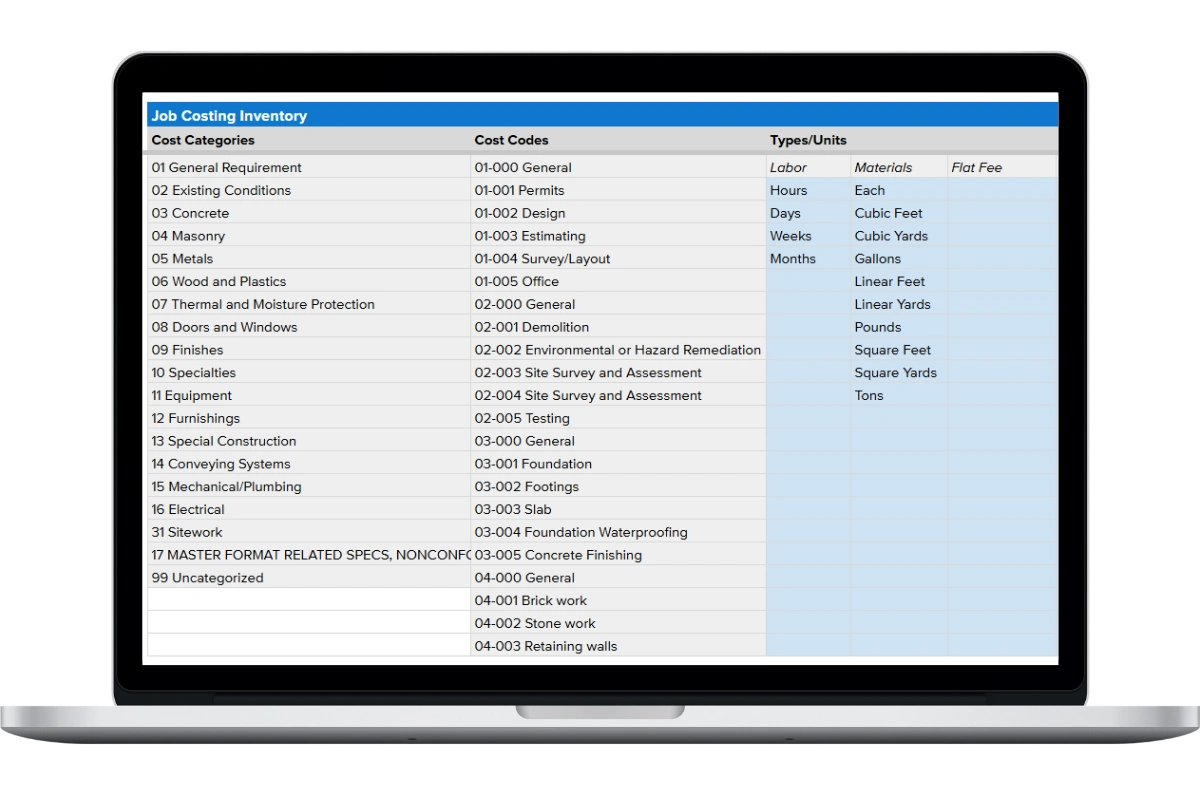Select the 02 Existing Conditions cell
The image size is (1200, 794).
(308, 190)
